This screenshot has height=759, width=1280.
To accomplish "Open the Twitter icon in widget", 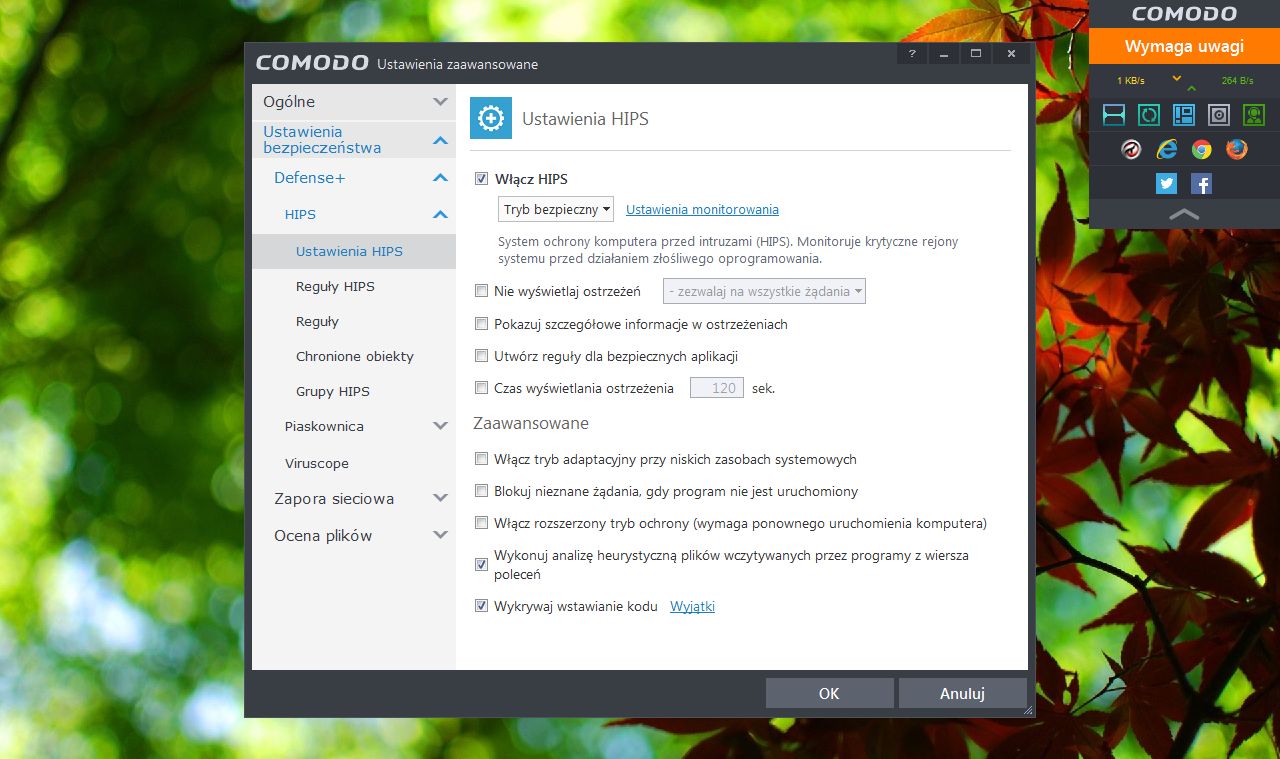I will (x=1166, y=183).
